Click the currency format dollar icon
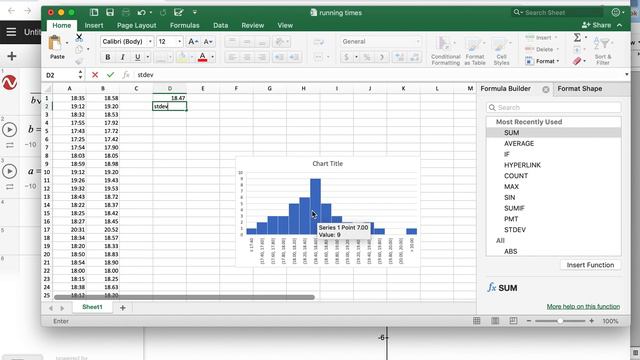 click(x=347, y=57)
